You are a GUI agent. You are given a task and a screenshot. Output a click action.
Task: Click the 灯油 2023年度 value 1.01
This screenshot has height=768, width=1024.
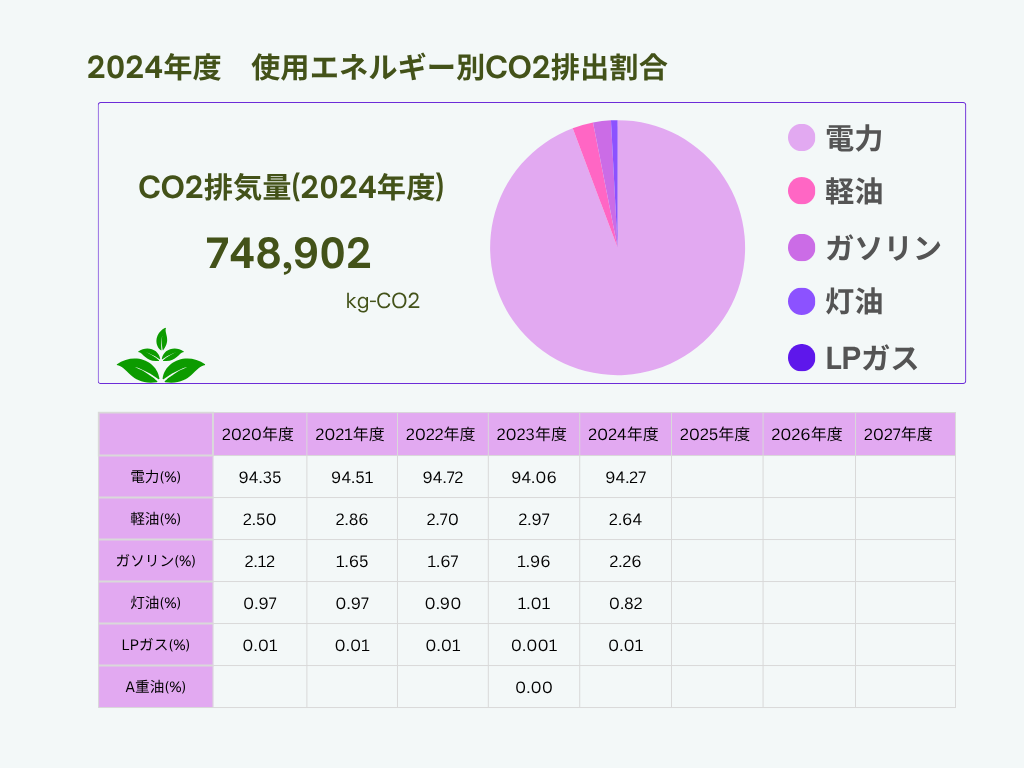click(x=533, y=603)
